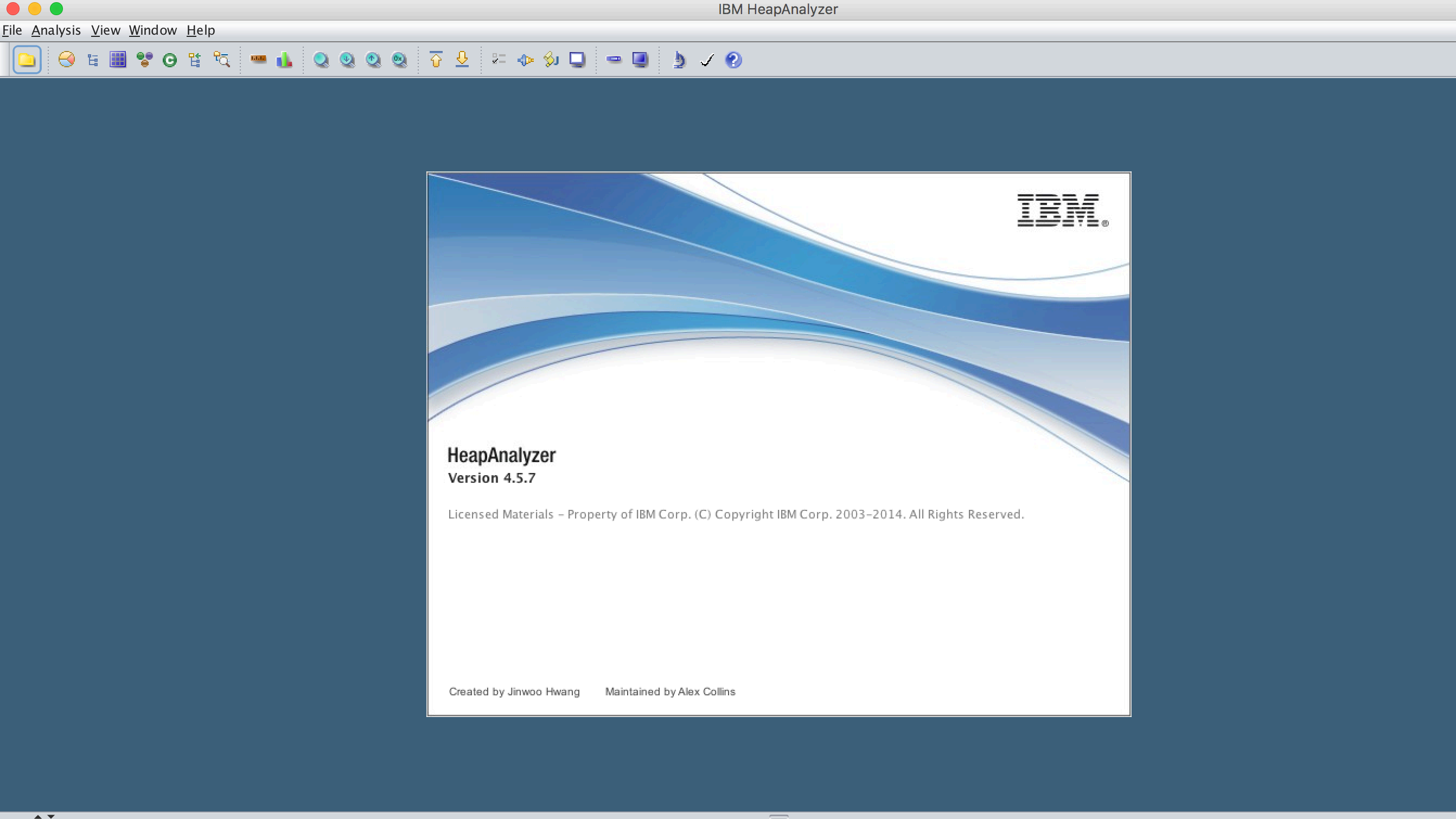The width and height of the screenshot is (1456, 819).
Task: Click the blue grid table icon
Action: tap(118, 59)
